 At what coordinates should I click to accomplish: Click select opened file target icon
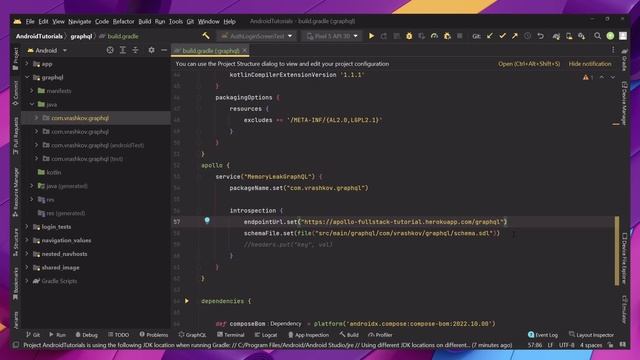(x=110, y=50)
